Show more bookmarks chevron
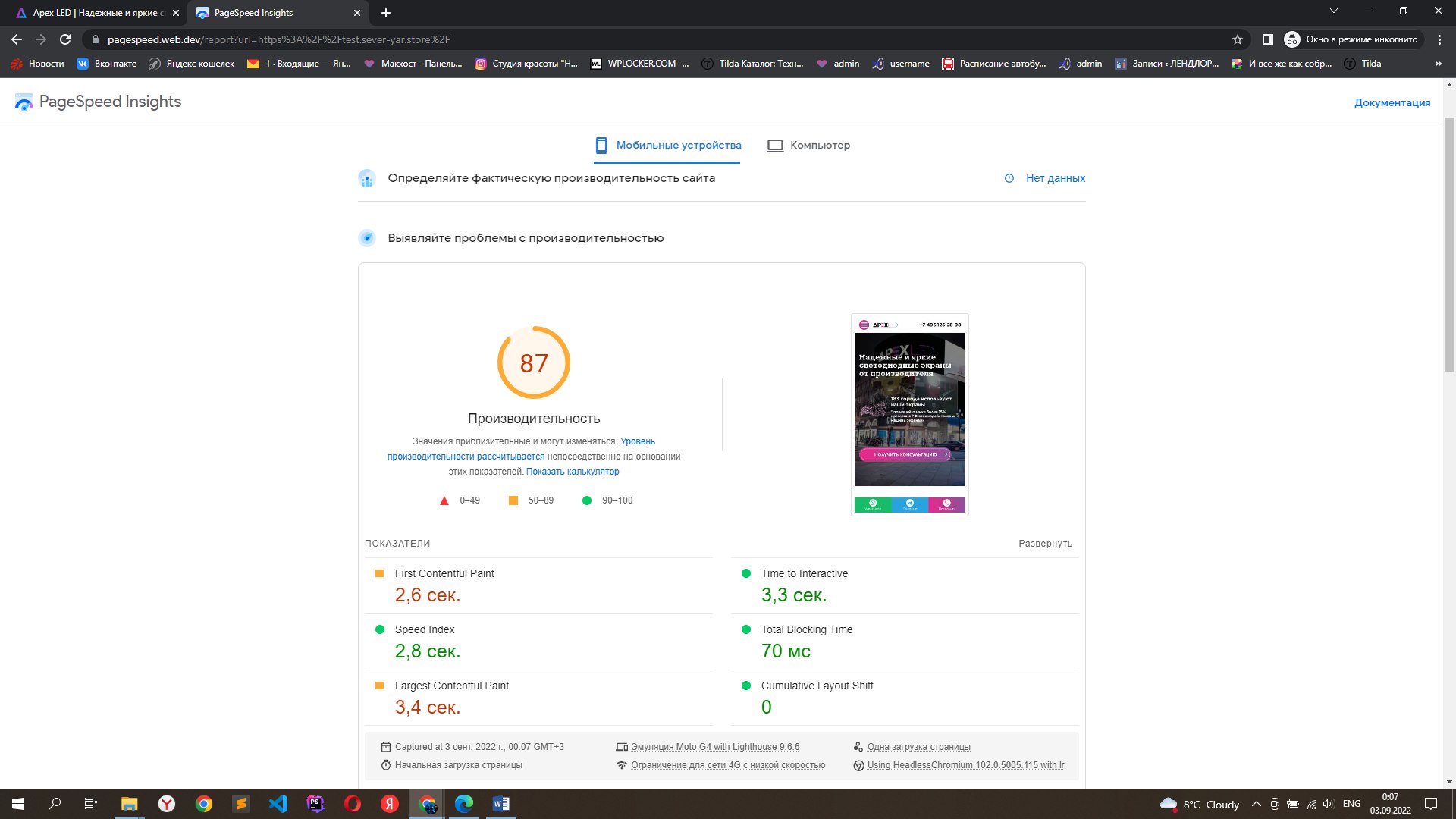Screen dimensions: 1456x819 [1438, 64]
